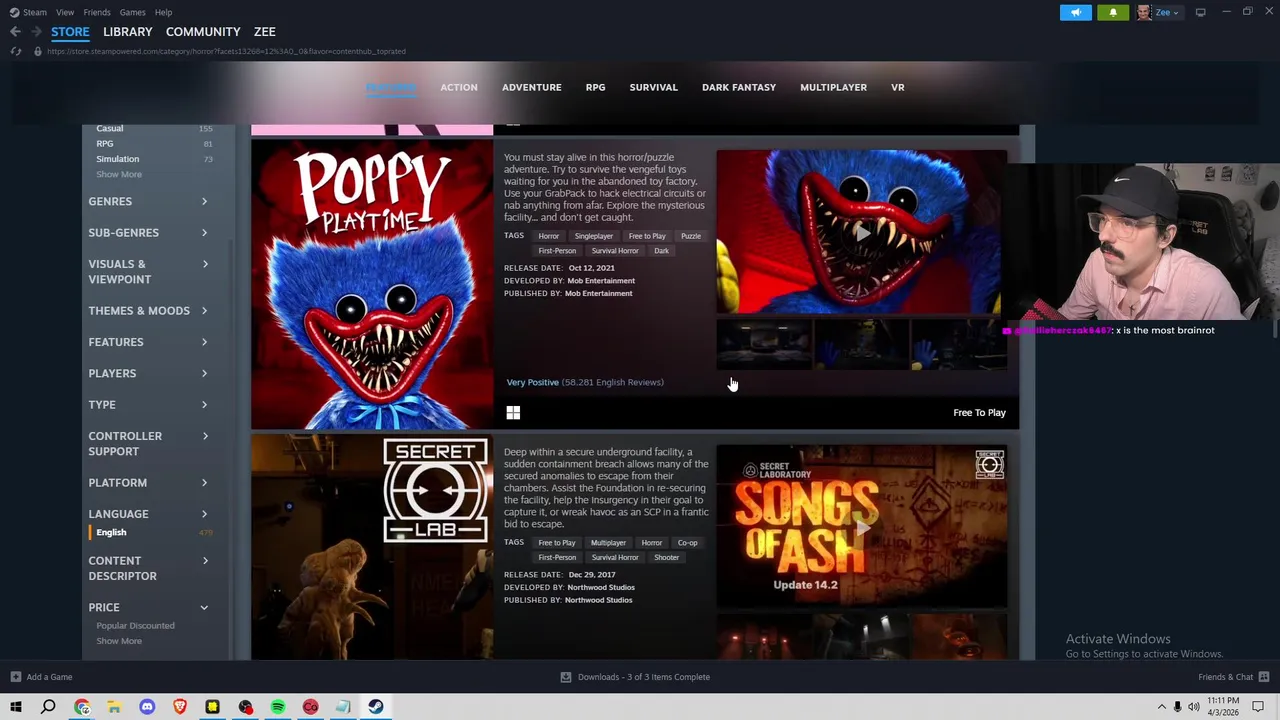The height and width of the screenshot is (720, 1280).
Task: Click the Add a Game plus icon
Action: coord(16,677)
